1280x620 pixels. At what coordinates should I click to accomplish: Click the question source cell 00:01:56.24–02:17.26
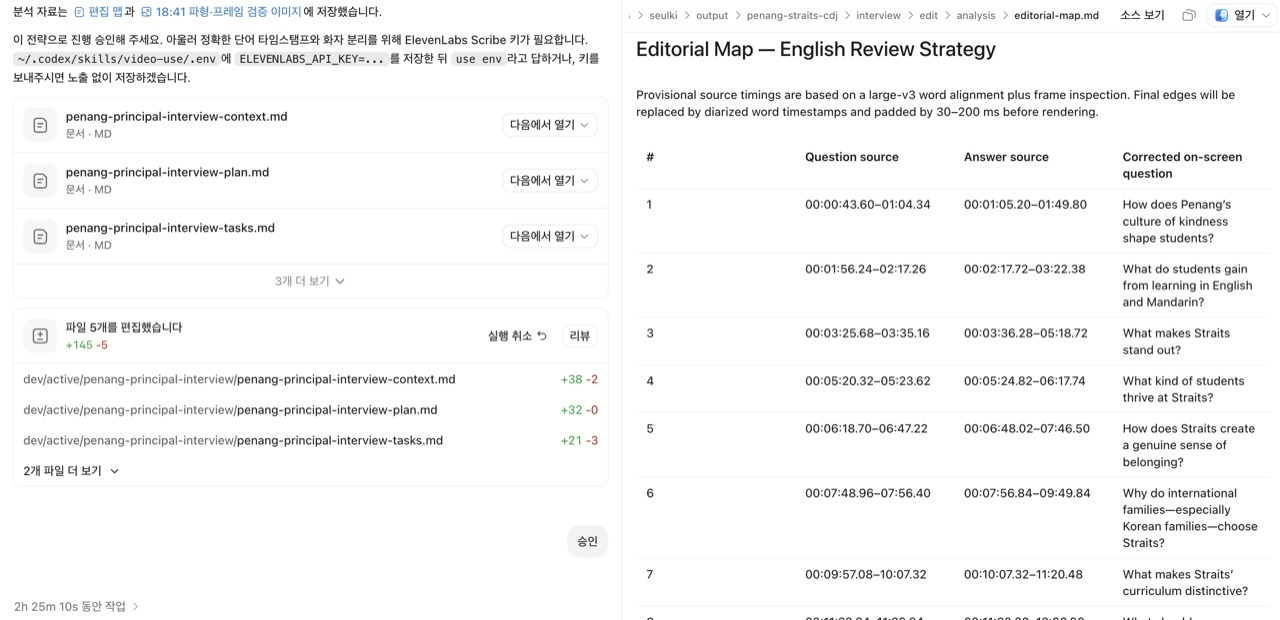click(x=865, y=269)
